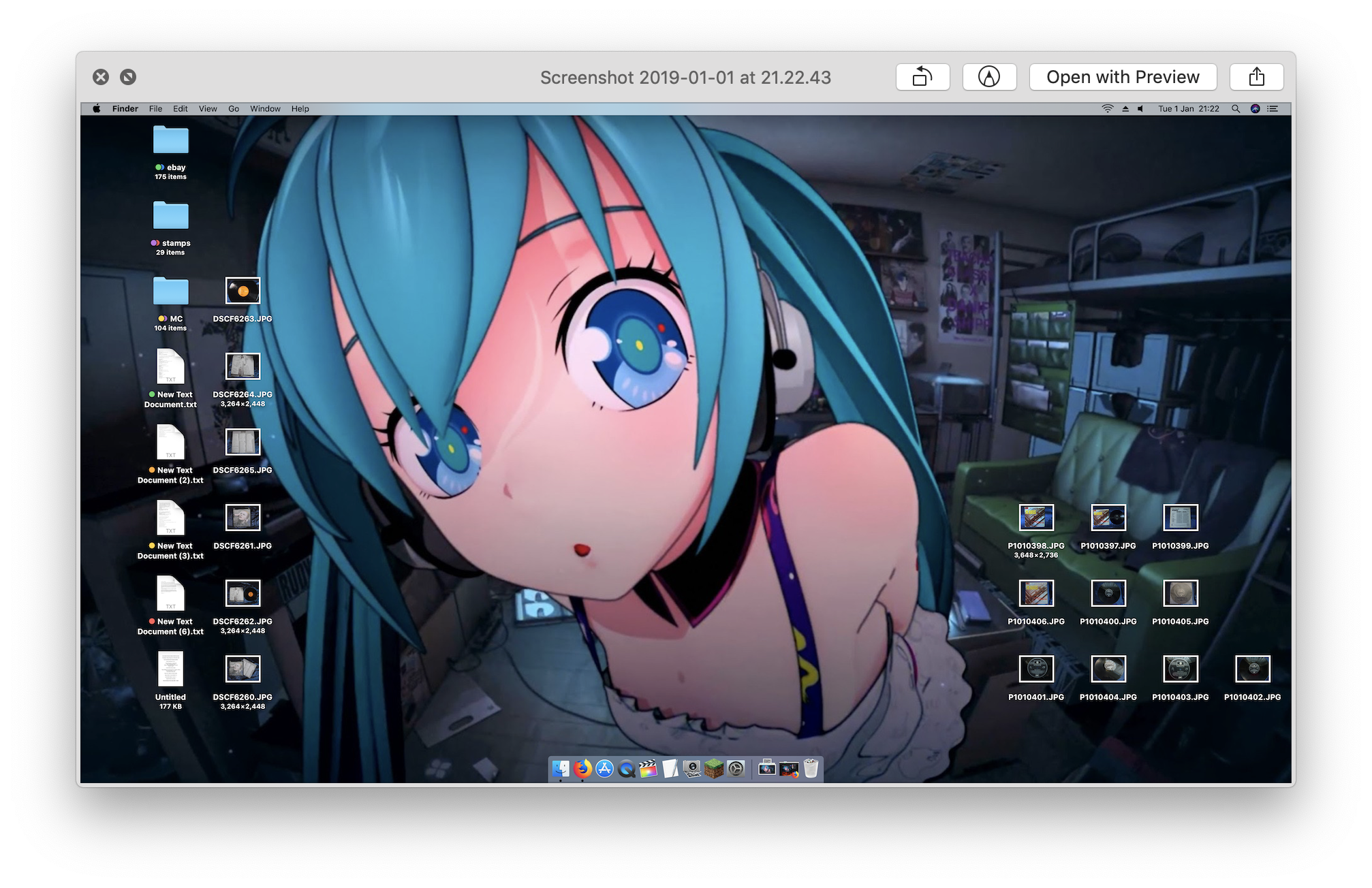Click the eject icon in menu bar
Screen dimensions: 1372x888
click(1125, 108)
